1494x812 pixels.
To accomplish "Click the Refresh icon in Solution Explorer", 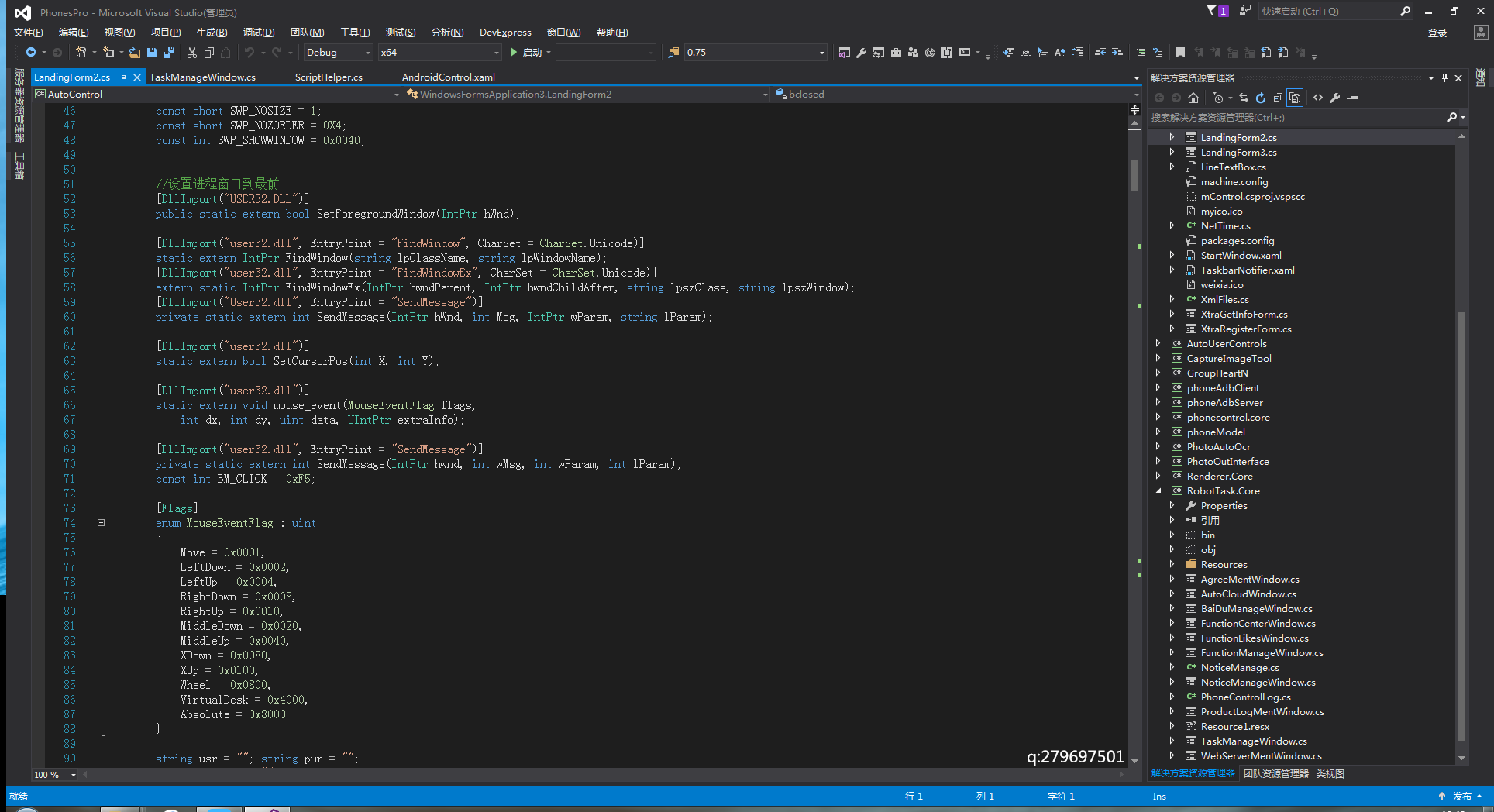I will tap(1261, 98).
